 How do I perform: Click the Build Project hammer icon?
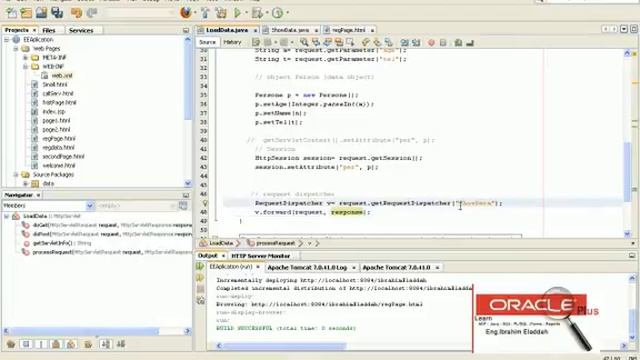[x=205, y=13]
